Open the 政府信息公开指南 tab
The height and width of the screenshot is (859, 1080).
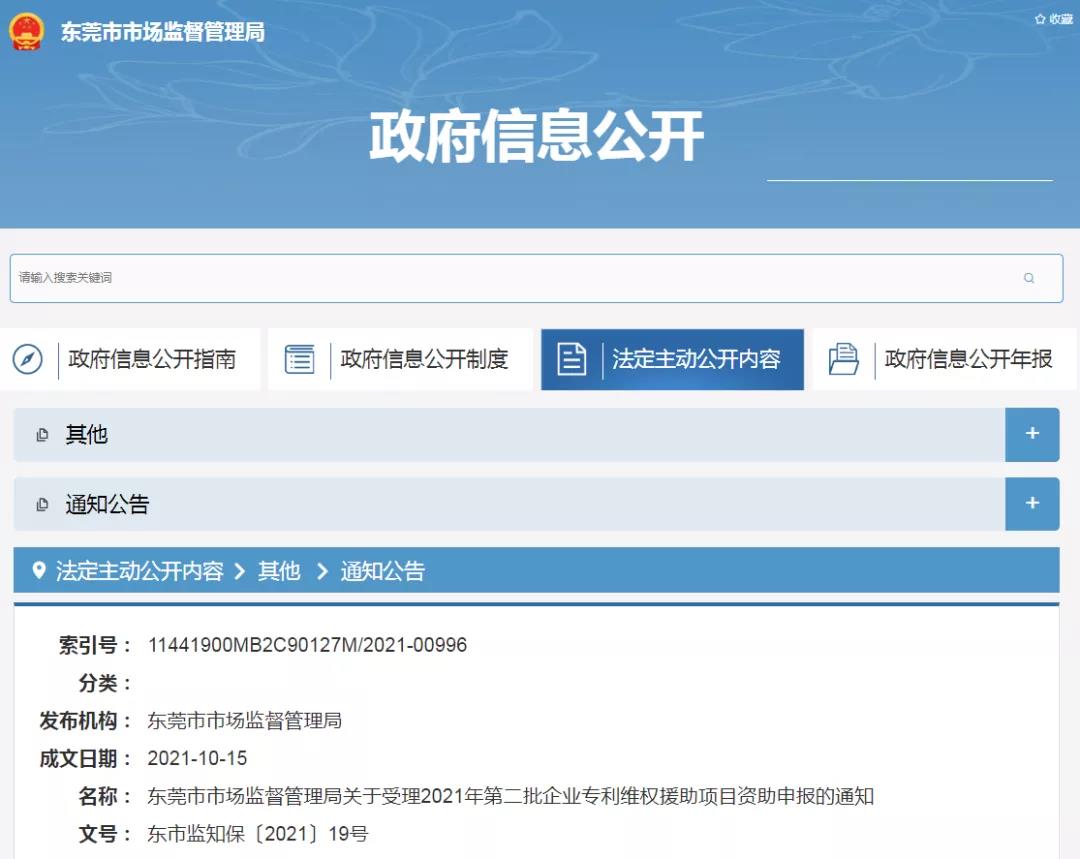(x=152, y=360)
